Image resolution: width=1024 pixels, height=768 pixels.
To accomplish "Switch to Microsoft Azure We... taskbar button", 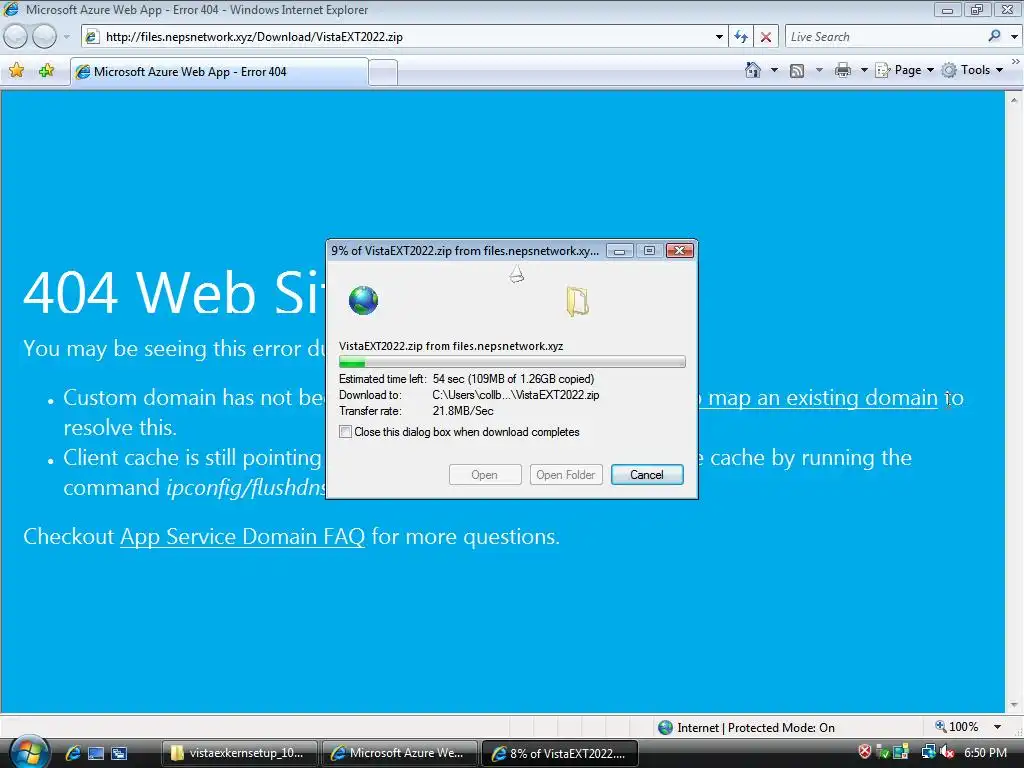I will (400, 753).
